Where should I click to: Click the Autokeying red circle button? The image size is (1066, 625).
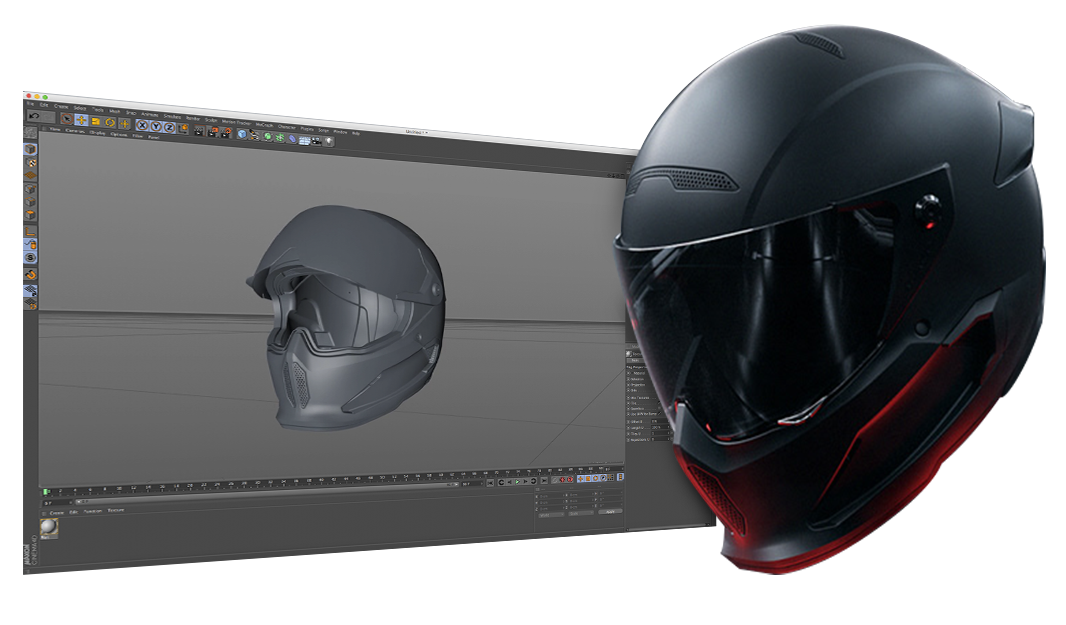[570, 479]
